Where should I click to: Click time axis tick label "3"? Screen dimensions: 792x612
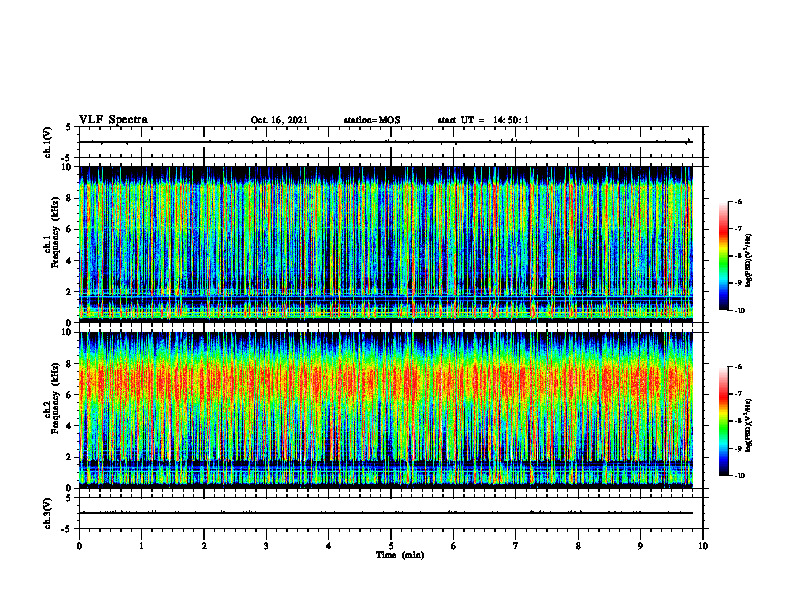(266, 546)
